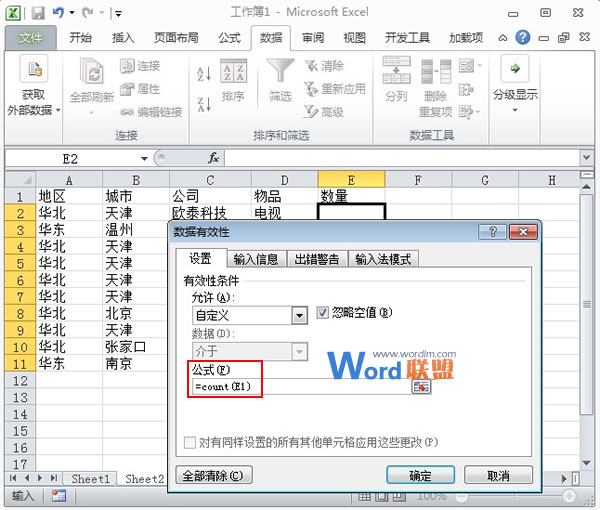Screen dimensions: 600x510
Task: Click dialog help question mark button
Action: click(493, 232)
